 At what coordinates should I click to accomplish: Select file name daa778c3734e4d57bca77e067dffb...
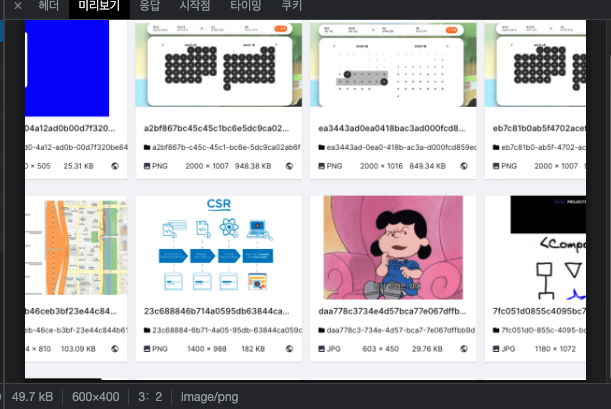pos(392,311)
